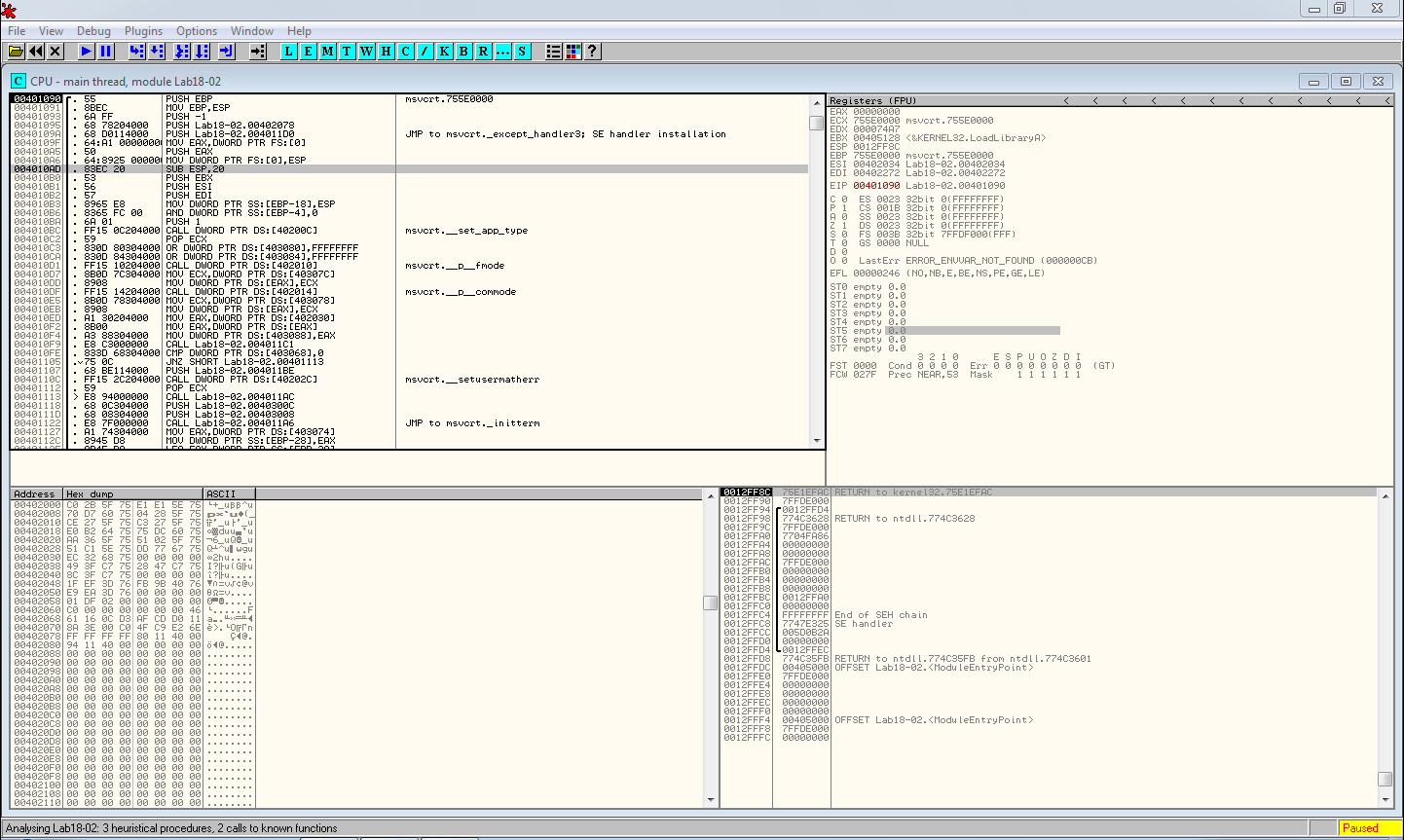Open the Plugins menu
The height and width of the screenshot is (840, 1404).
point(143,31)
